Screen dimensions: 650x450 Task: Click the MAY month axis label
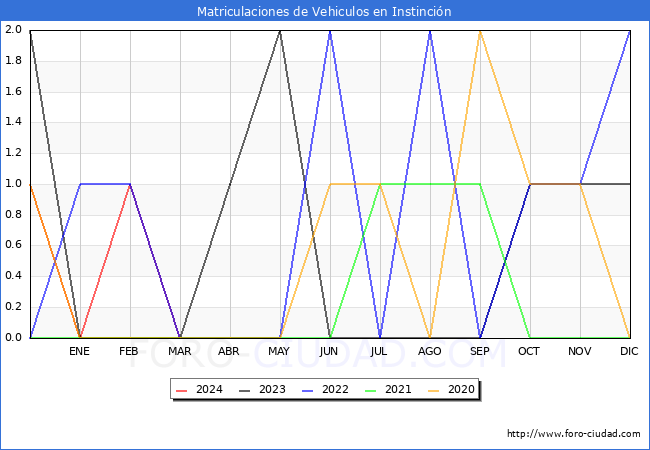[x=279, y=351]
